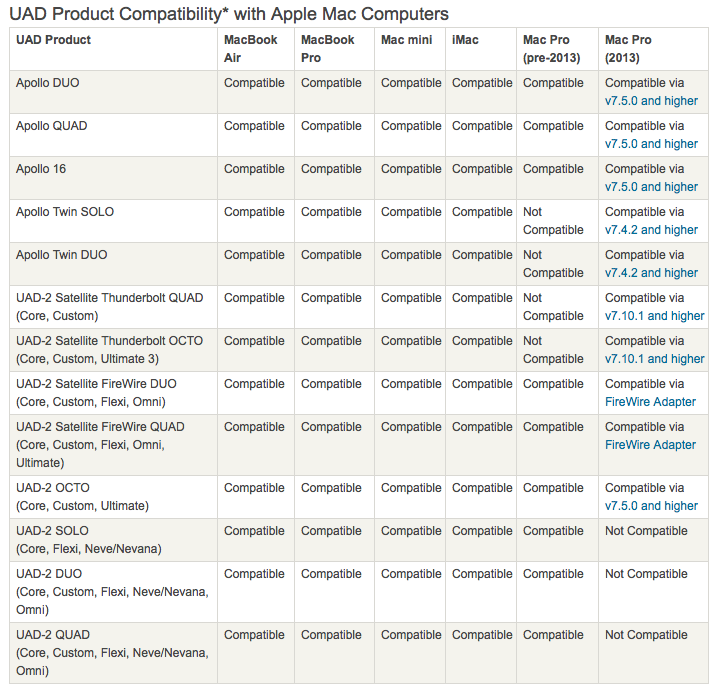The width and height of the screenshot is (719, 691).
Task: Open v7.5.0 link in UAD-2 OCTO row
Action: point(651,506)
